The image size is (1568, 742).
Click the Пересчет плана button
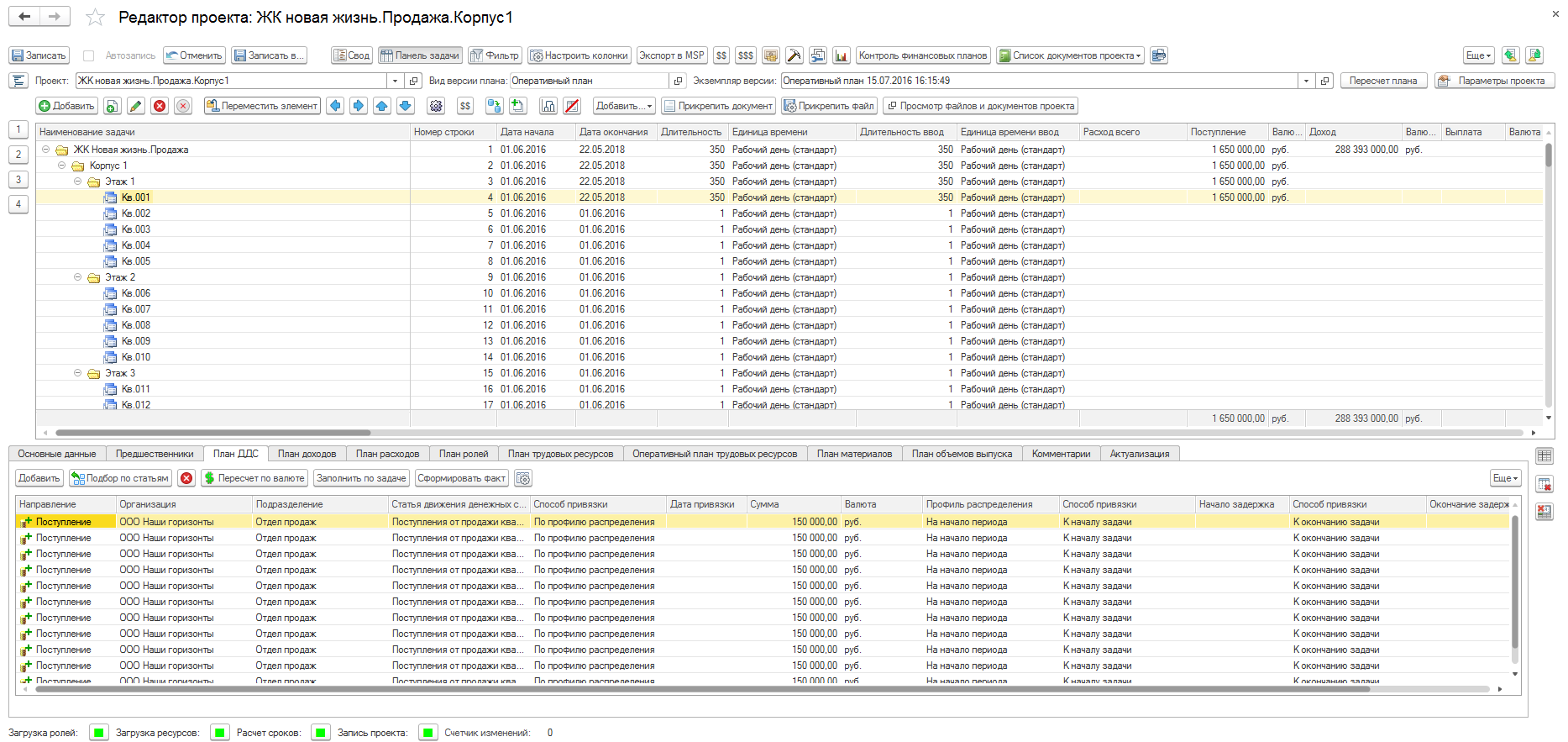[x=1383, y=81]
